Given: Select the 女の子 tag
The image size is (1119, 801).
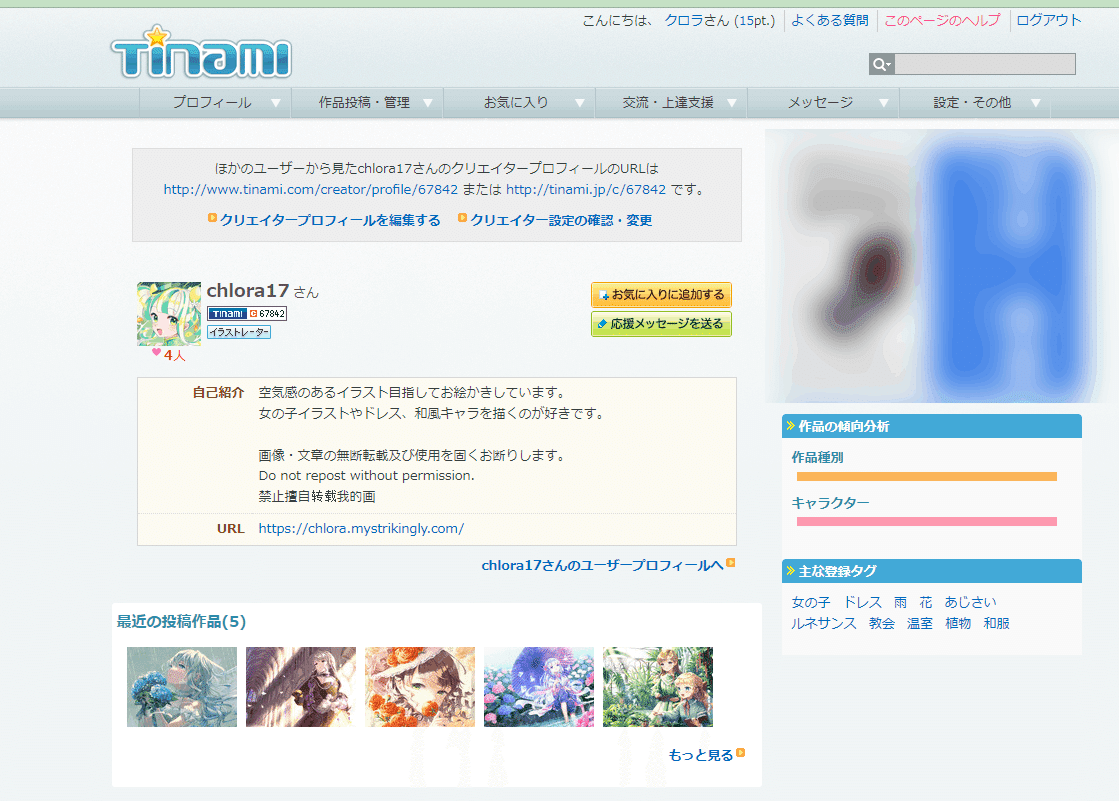Looking at the screenshot, I should (810, 602).
